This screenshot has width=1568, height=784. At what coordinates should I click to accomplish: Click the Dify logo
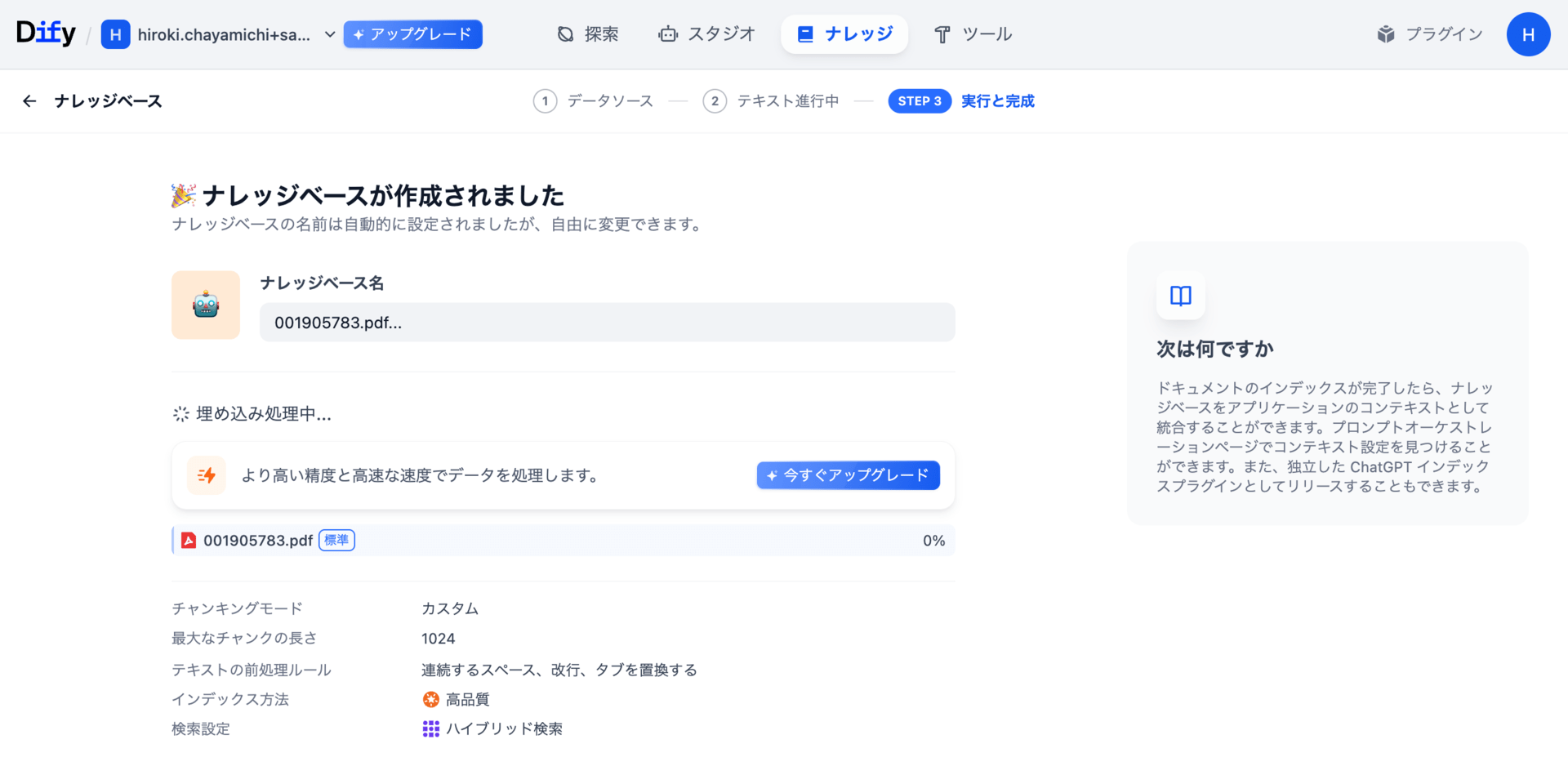pyautogui.click(x=44, y=33)
